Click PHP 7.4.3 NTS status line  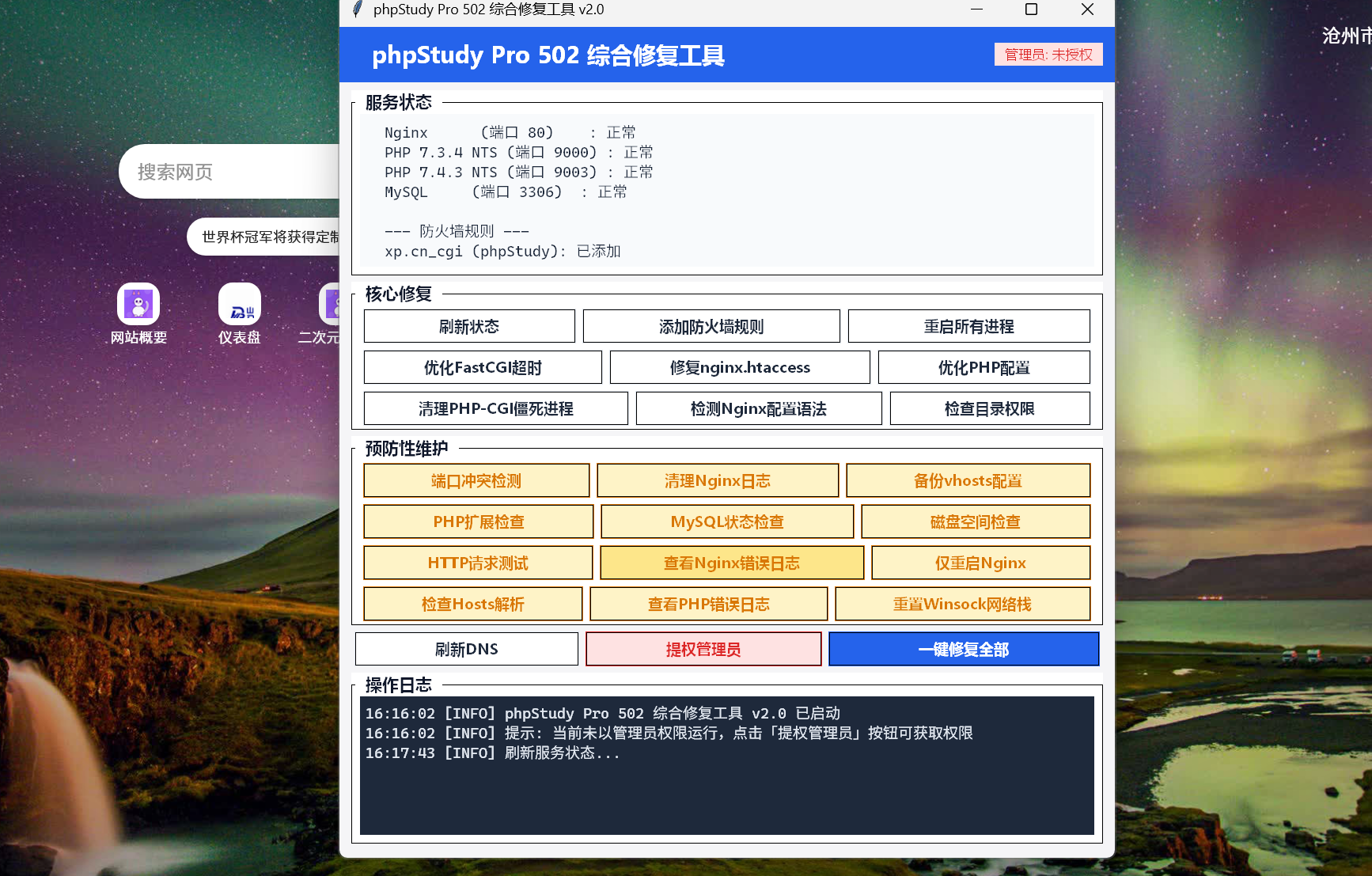coord(519,172)
